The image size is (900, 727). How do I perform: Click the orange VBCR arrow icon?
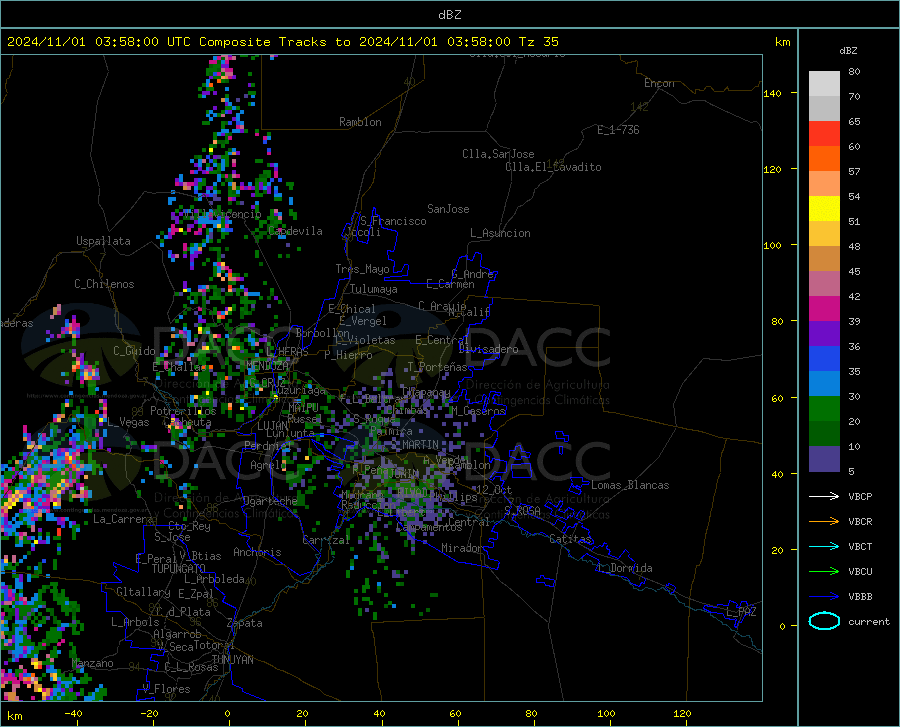point(824,521)
